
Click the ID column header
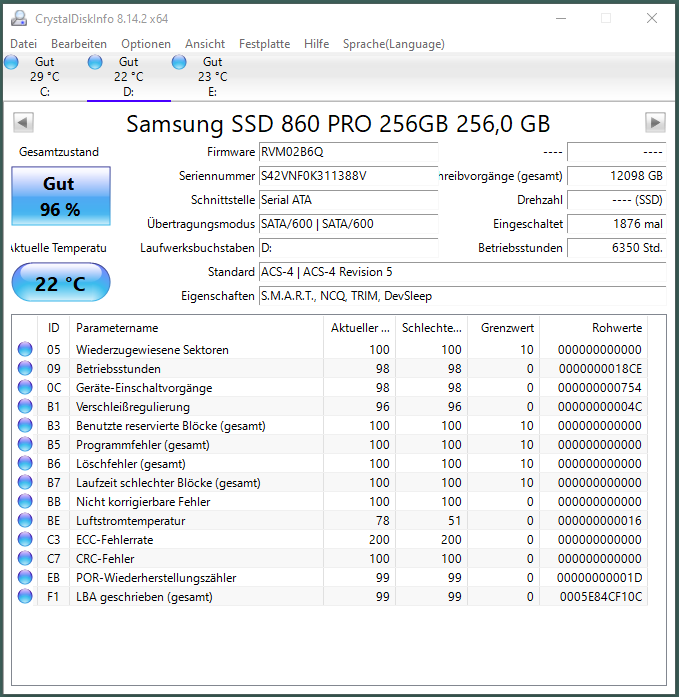pos(53,328)
